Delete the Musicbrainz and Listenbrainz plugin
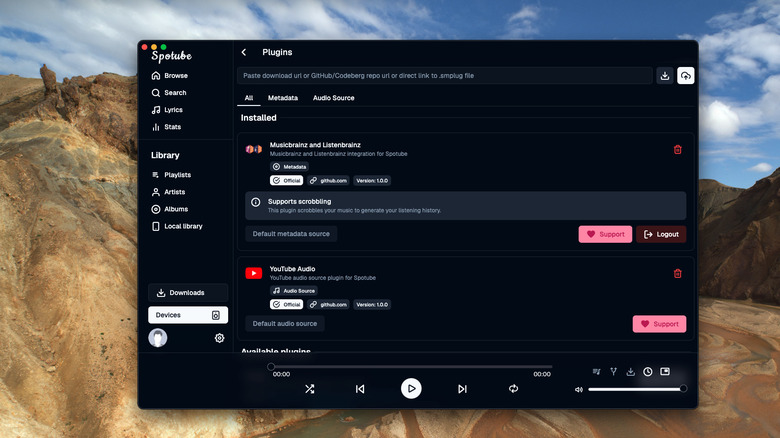This screenshot has height=438, width=780. pos(678,150)
